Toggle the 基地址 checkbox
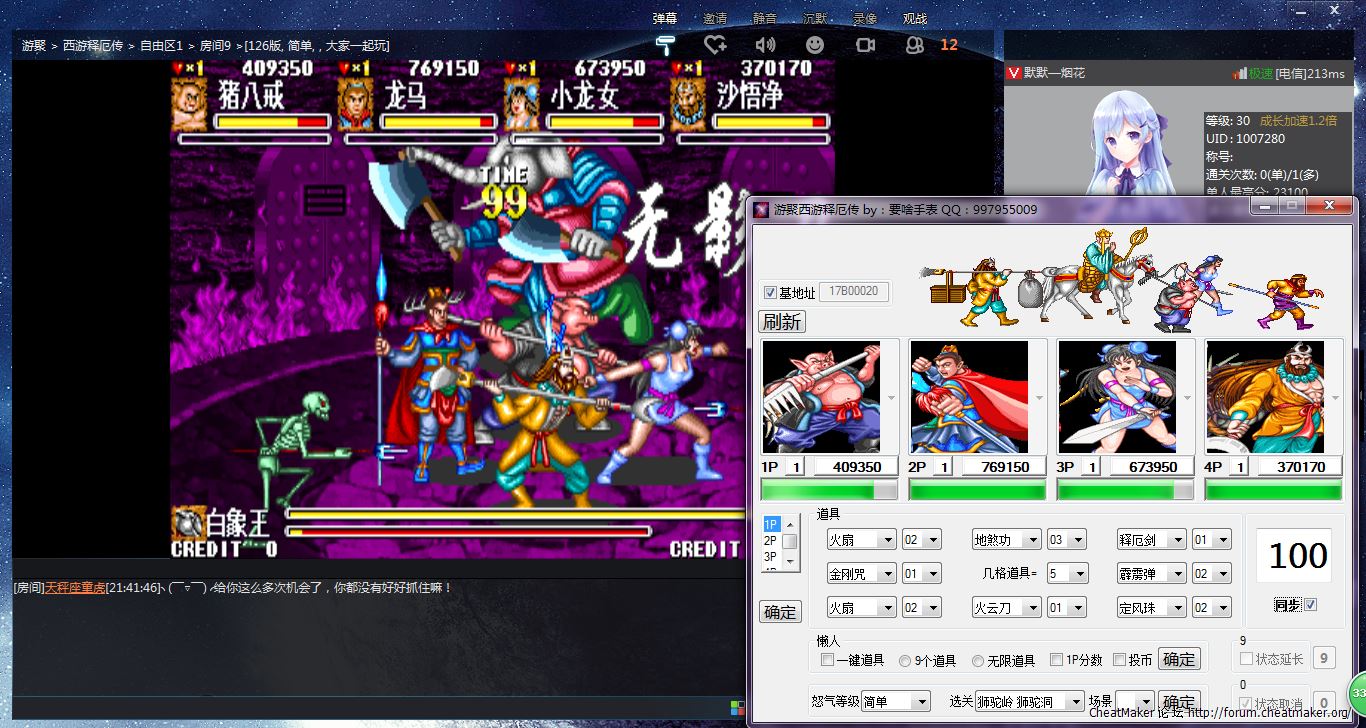 pos(770,293)
